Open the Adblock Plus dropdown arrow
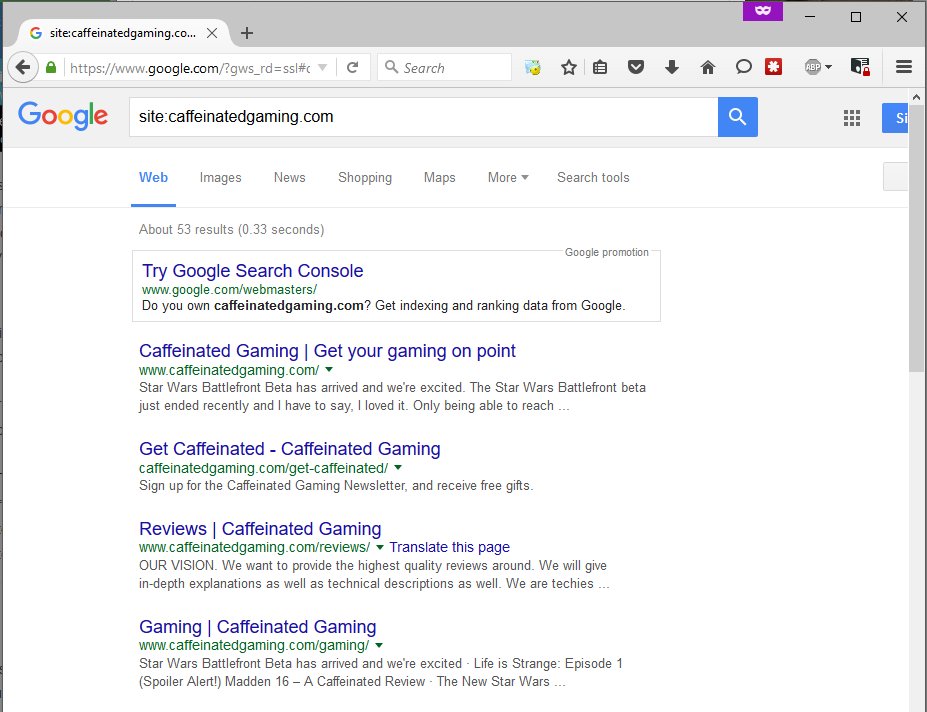The image size is (927, 712). 828,67
